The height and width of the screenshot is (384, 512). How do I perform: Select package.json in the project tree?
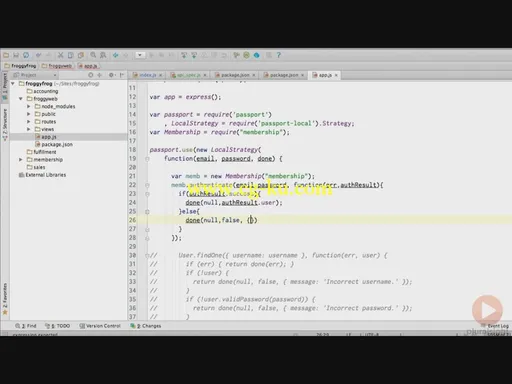[54, 144]
